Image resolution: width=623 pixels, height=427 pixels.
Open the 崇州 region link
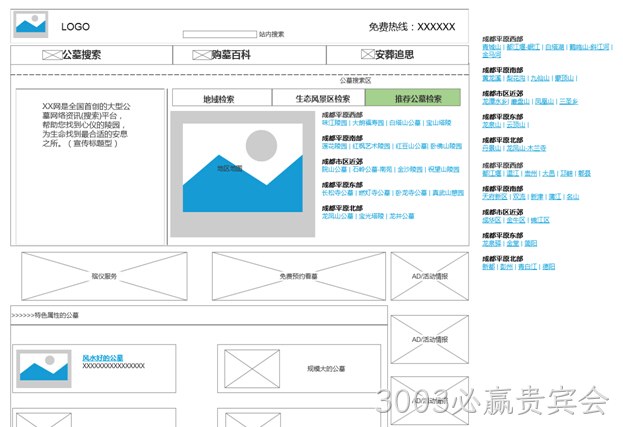[x=531, y=174]
